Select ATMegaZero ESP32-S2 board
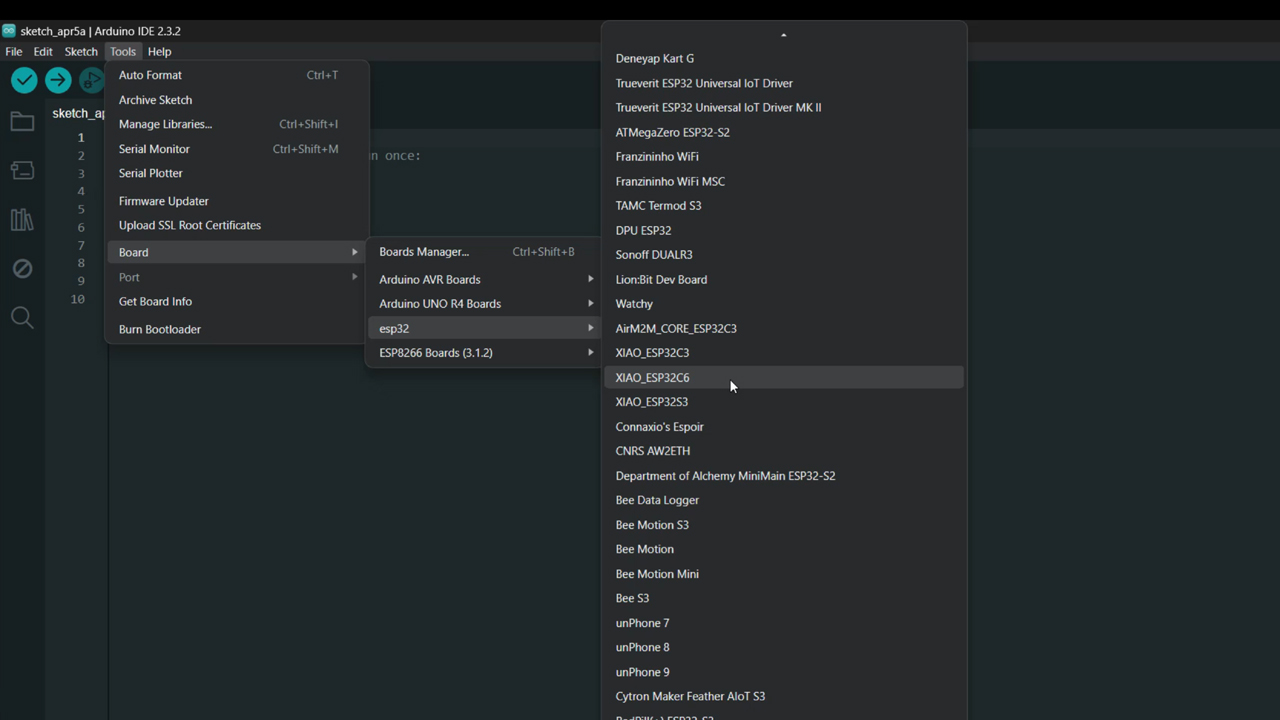 (x=784, y=132)
